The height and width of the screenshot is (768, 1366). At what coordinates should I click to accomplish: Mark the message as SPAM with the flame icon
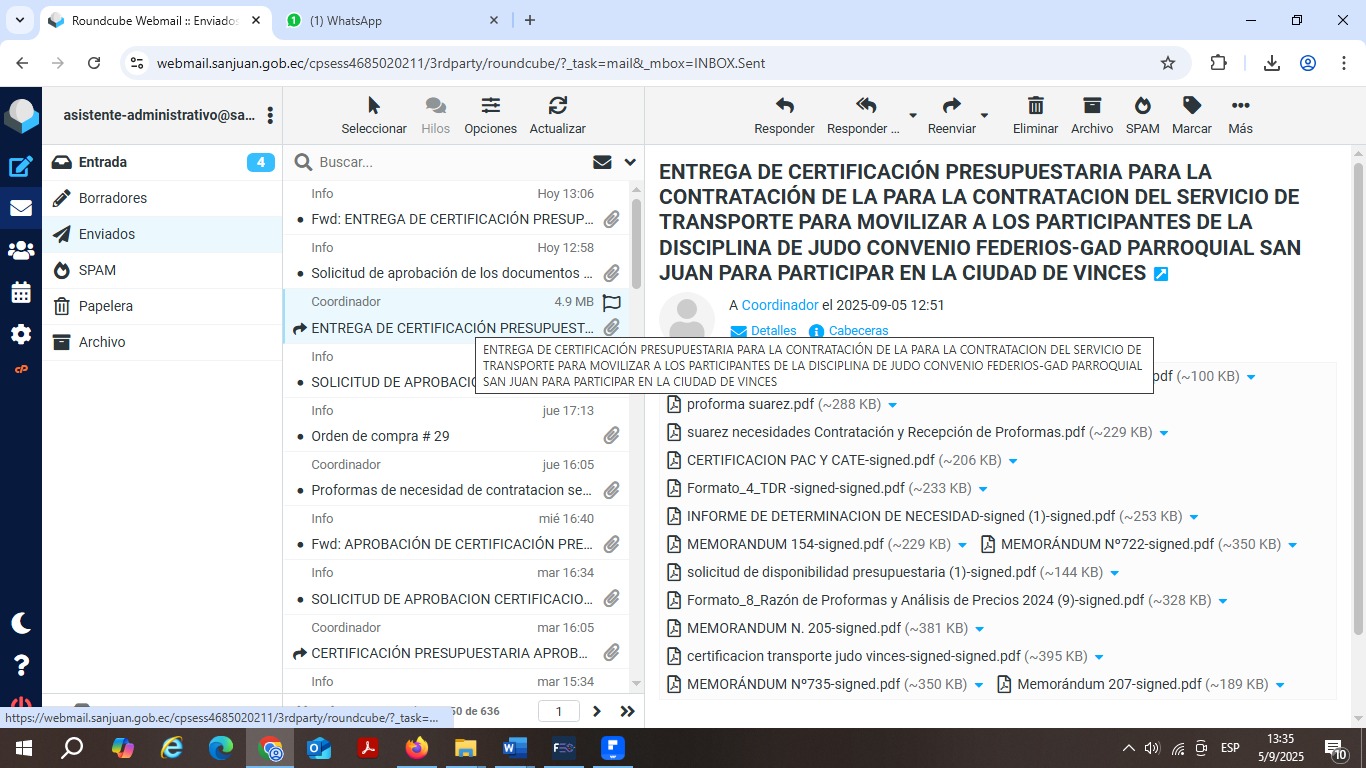pyautogui.click(x=1142, y=106)
